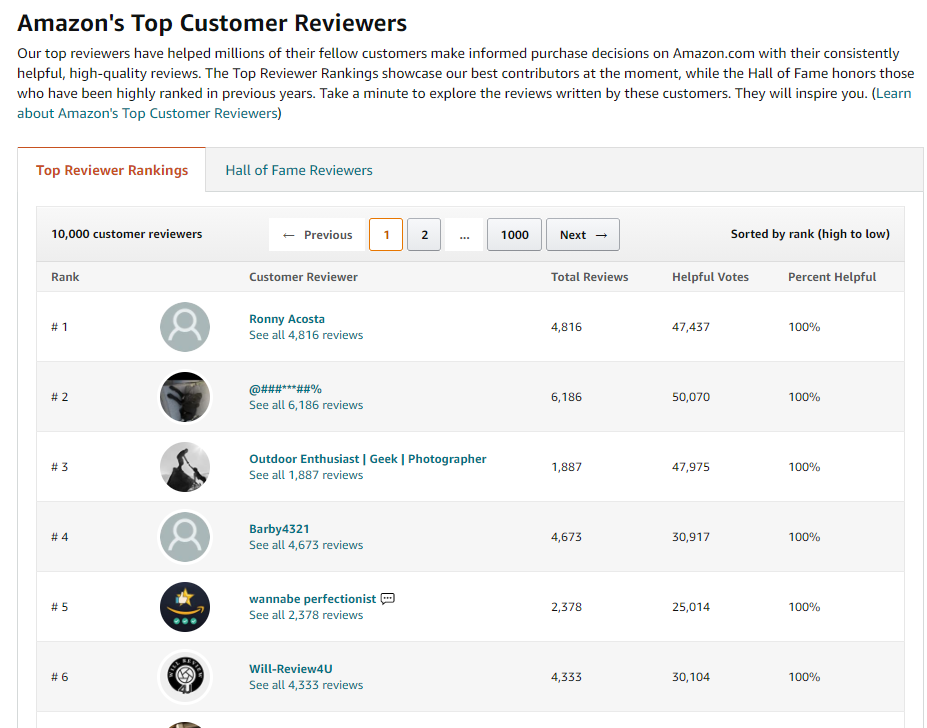The width and height of the screenshot is (927, 728).
Task: Click the '10,000 customer reviewers' count
Action: pyautogui.click(x=127, y=234)
